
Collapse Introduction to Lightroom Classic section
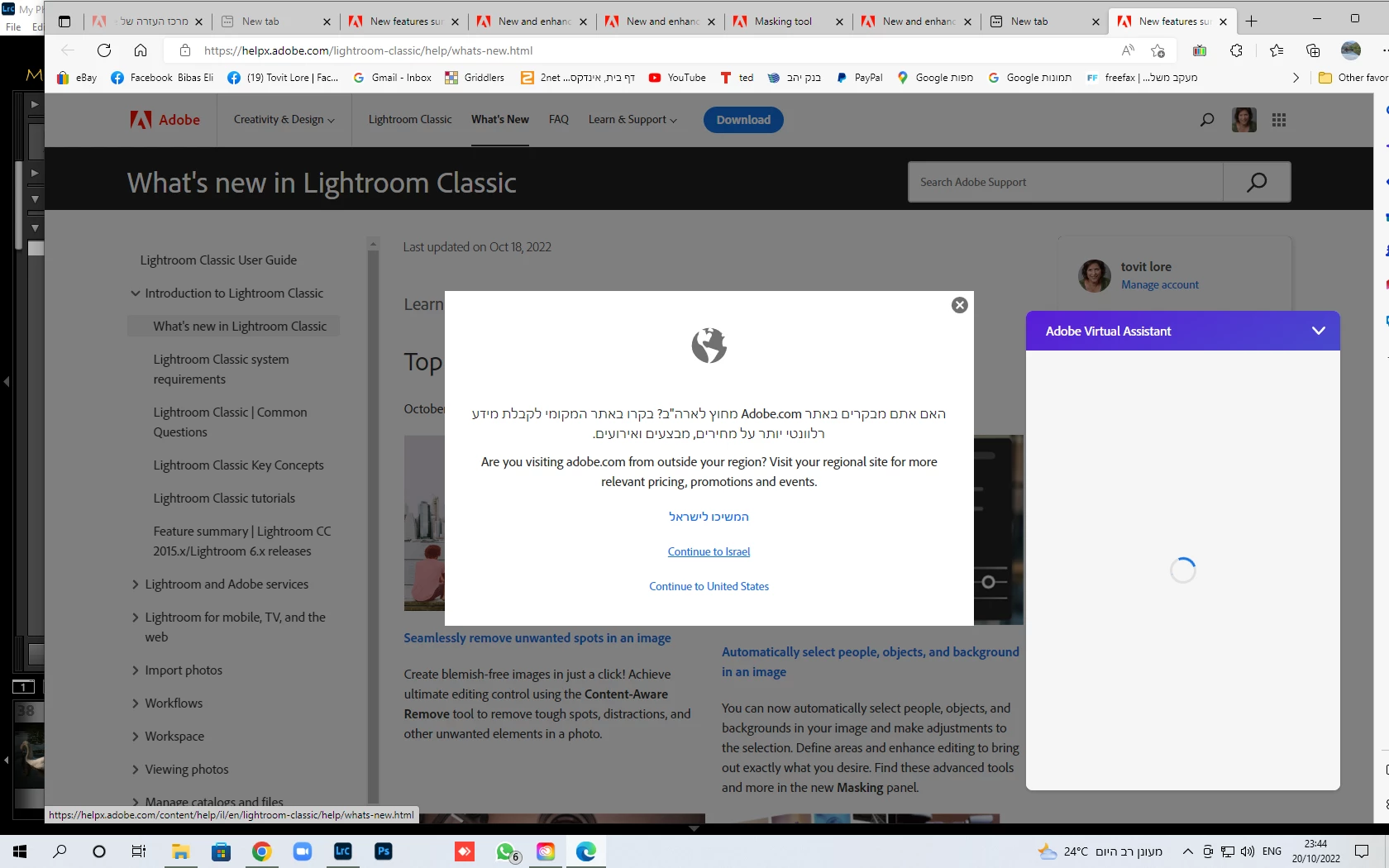pos(135,293)
